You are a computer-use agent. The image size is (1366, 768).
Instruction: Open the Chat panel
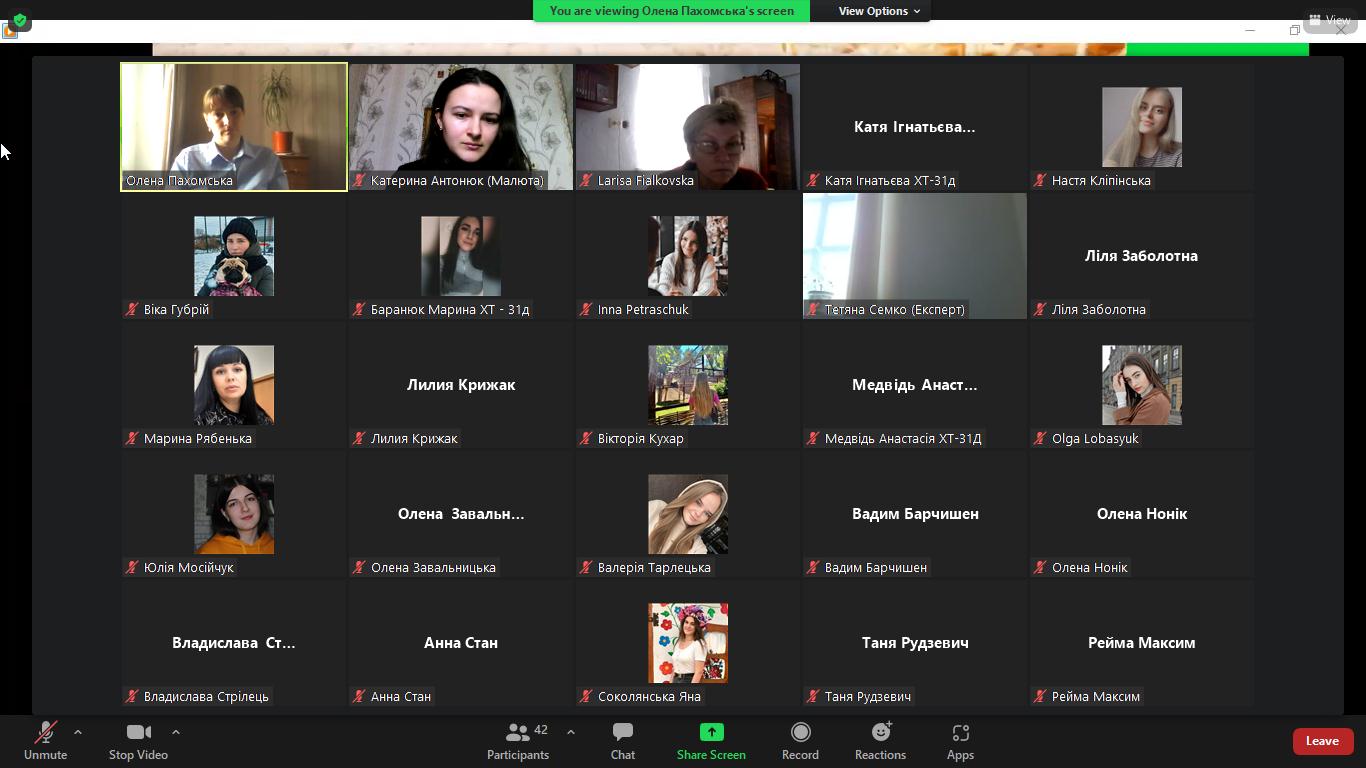[x=622, y=740]
